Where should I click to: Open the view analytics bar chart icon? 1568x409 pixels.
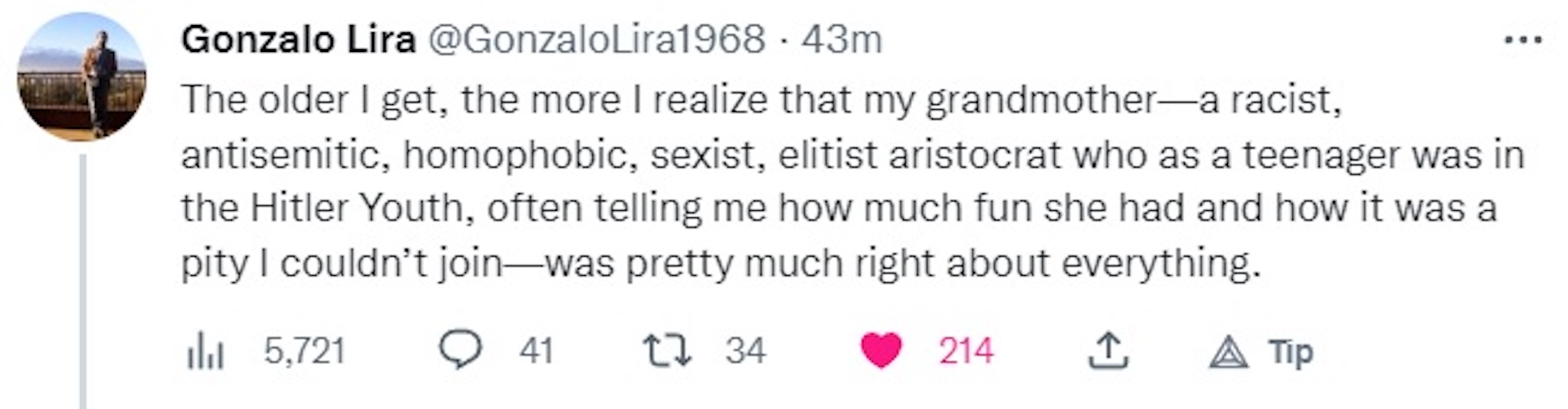point(205,351)
